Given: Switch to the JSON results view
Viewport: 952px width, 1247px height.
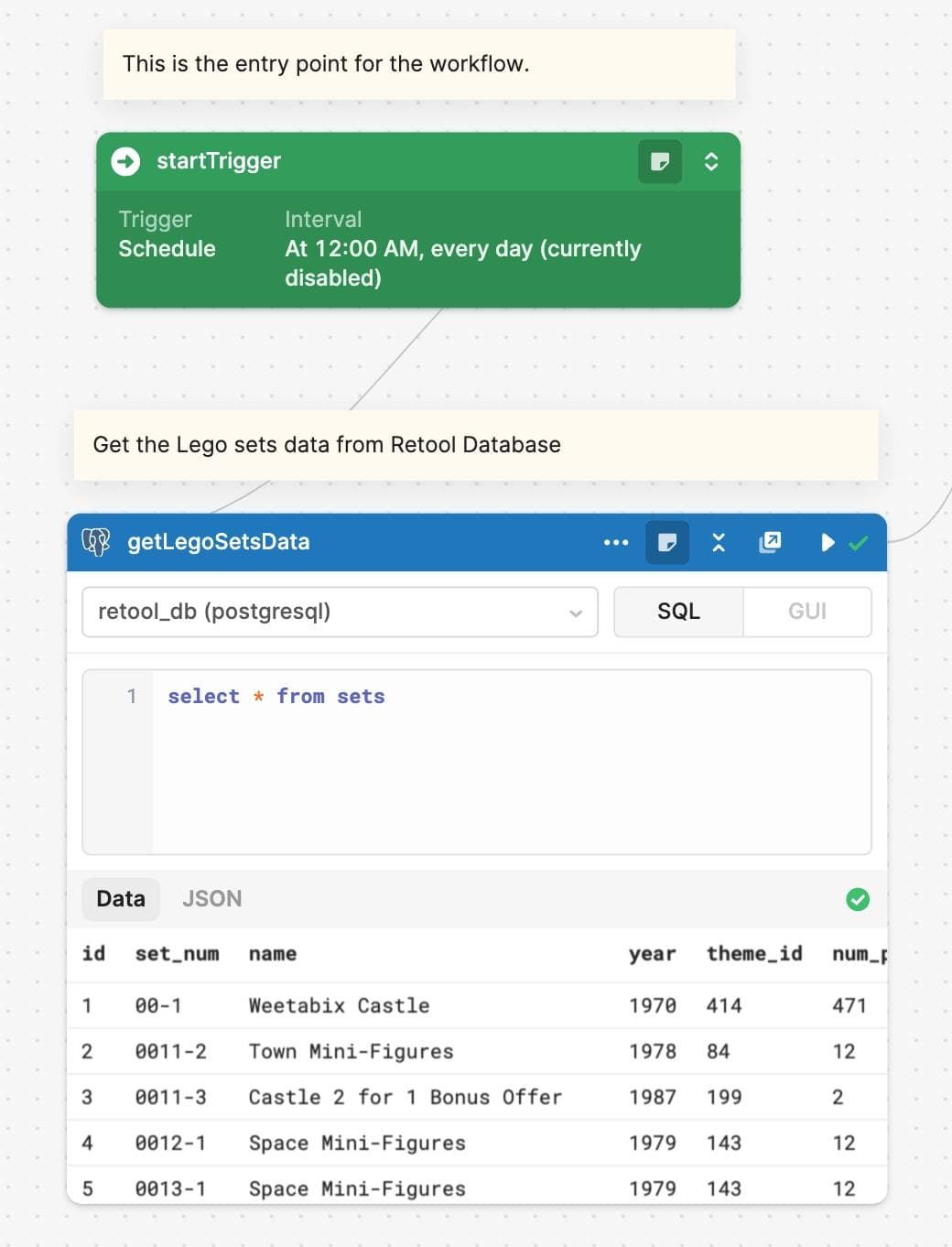Looking at the screenshot, I should (x=211, y=899).
